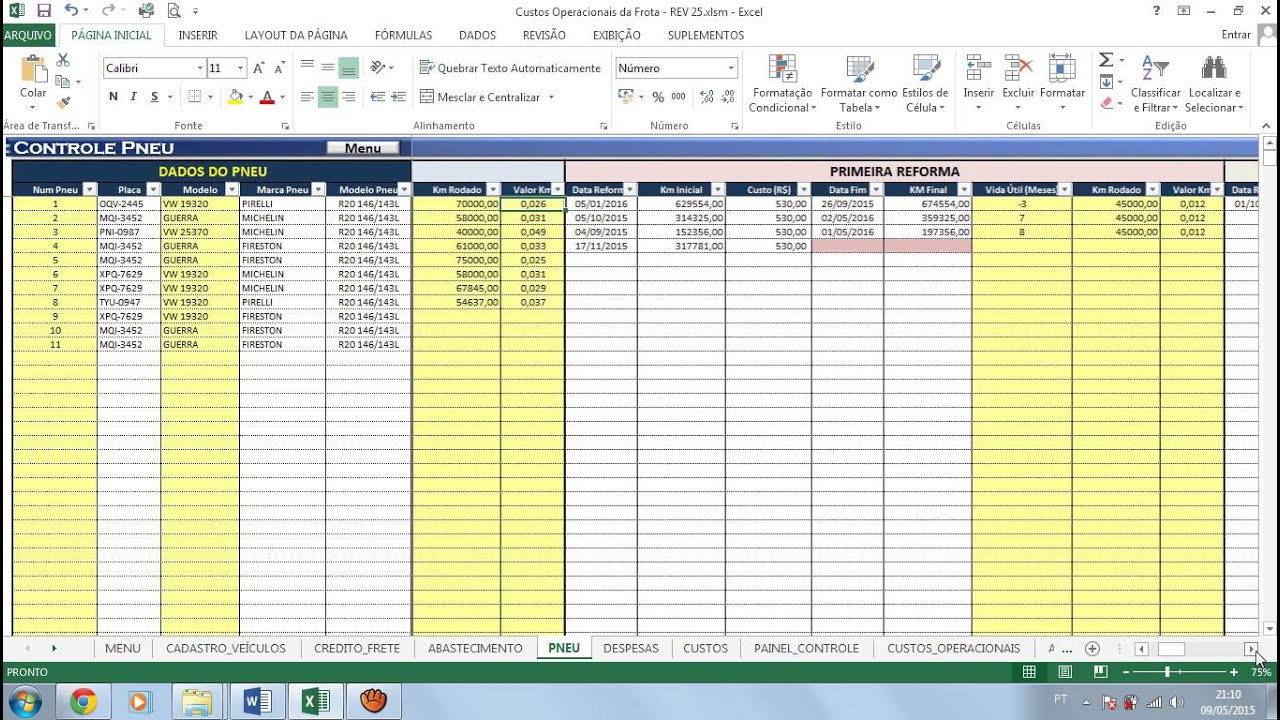Open the font size 11 dropdown
The image size is (1280, 720).
tap(240, 68)
